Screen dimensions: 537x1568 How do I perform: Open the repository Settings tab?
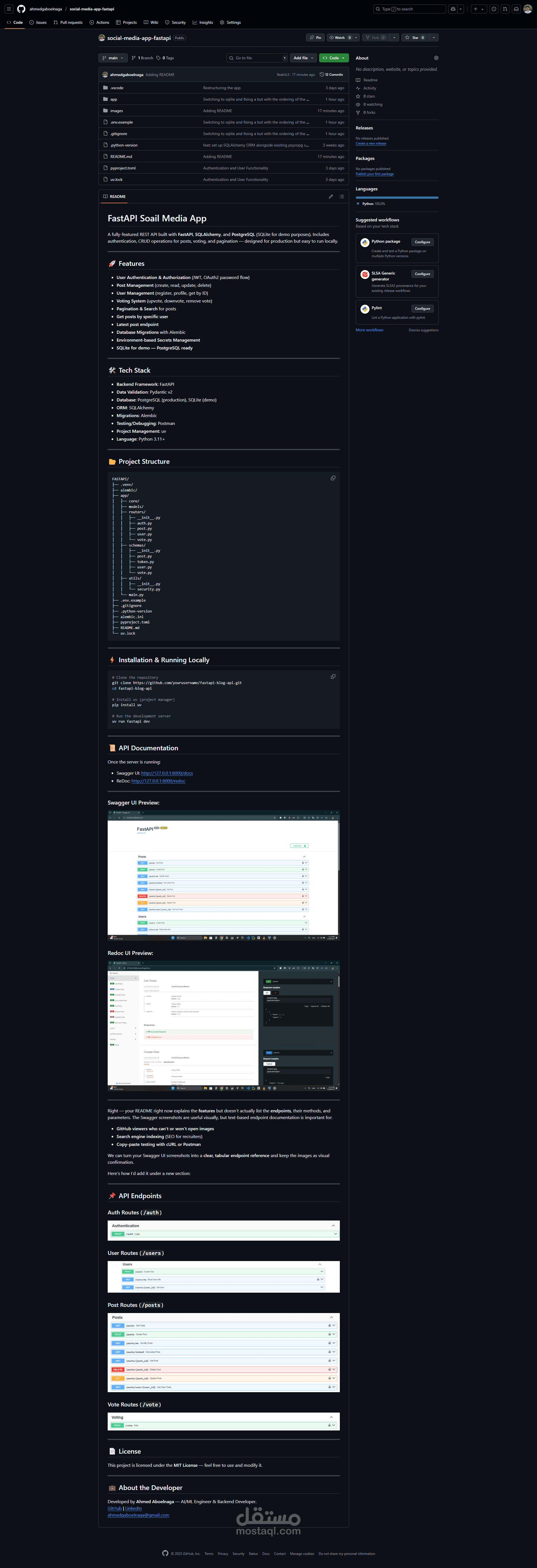(x=230, y=23)
